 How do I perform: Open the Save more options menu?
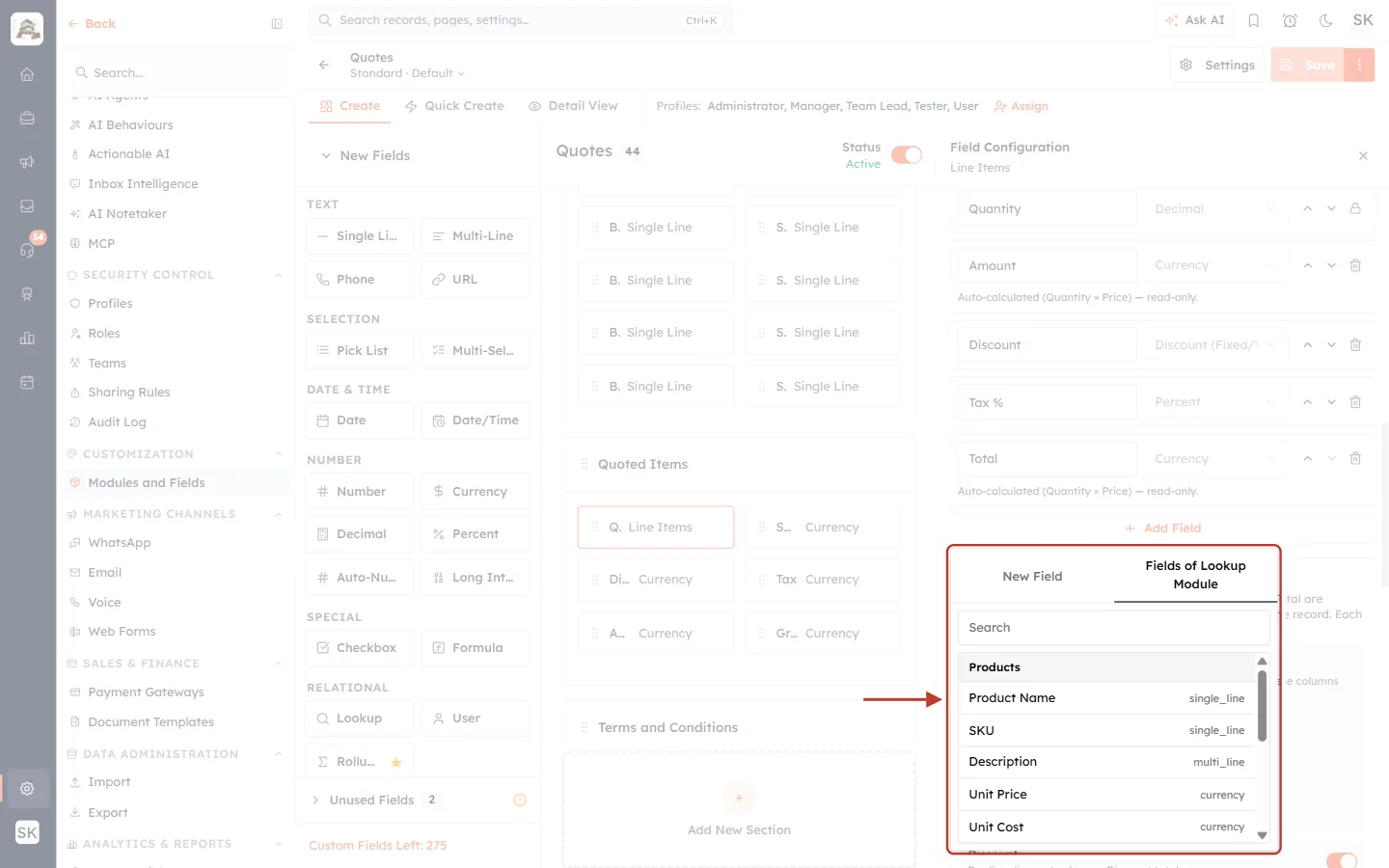point(1359,65)
